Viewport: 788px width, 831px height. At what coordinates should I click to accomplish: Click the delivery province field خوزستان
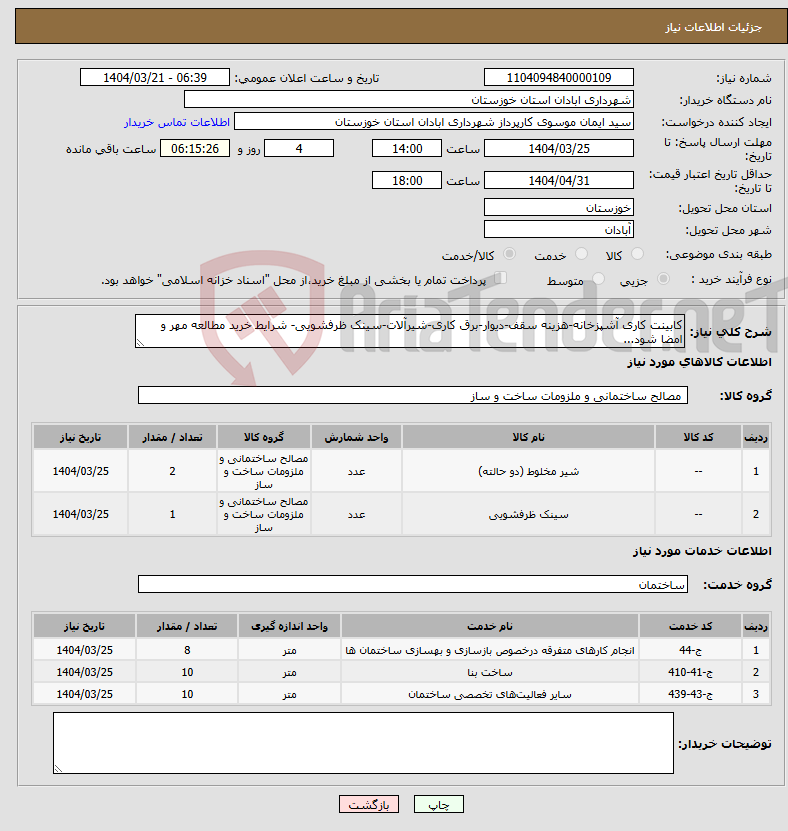[559, 207]
